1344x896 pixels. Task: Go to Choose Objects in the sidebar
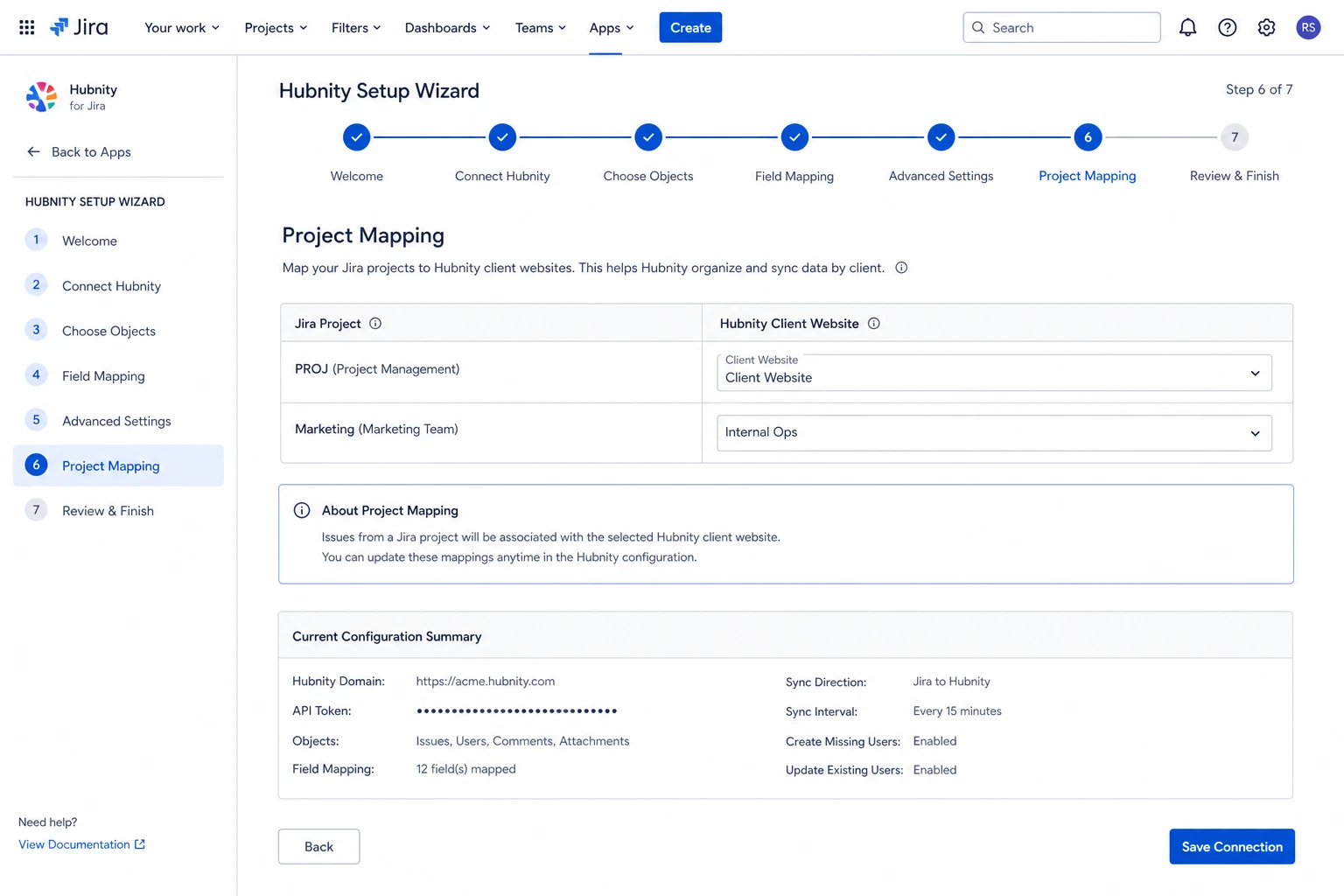pos(118,331)
